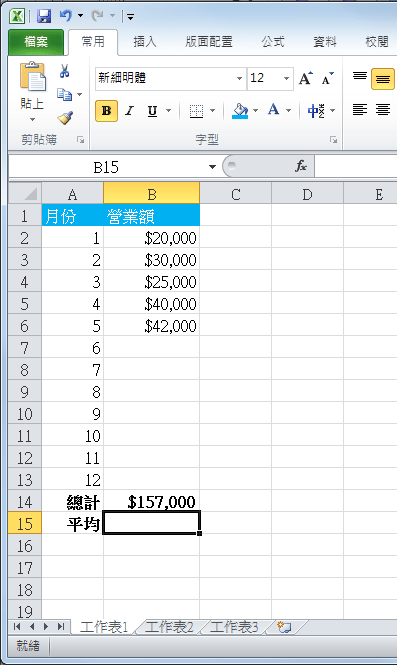Copy selection with the copy icon
The image size is (397, 665).
coord(64,94)
